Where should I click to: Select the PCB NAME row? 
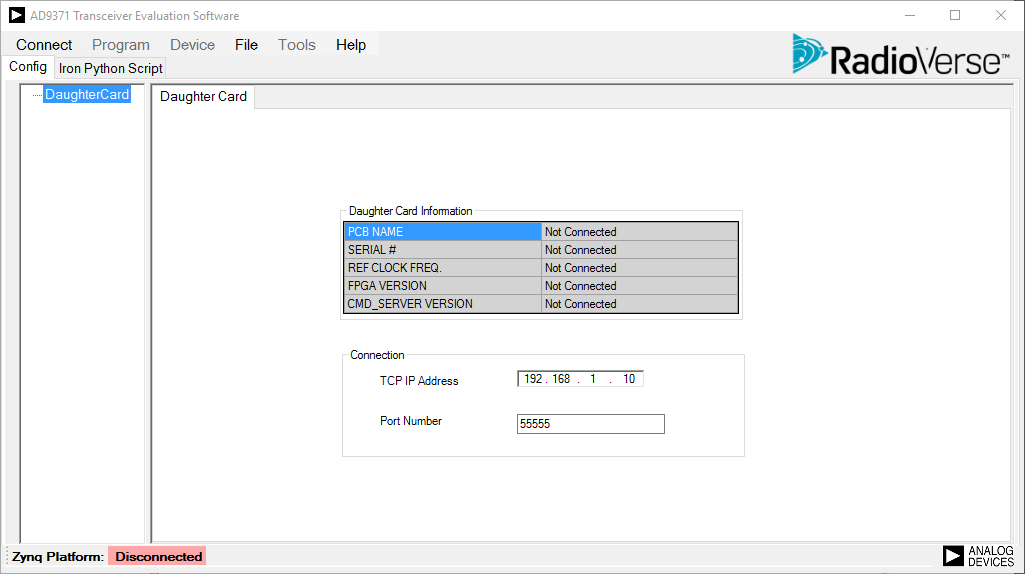coord(442,232)
